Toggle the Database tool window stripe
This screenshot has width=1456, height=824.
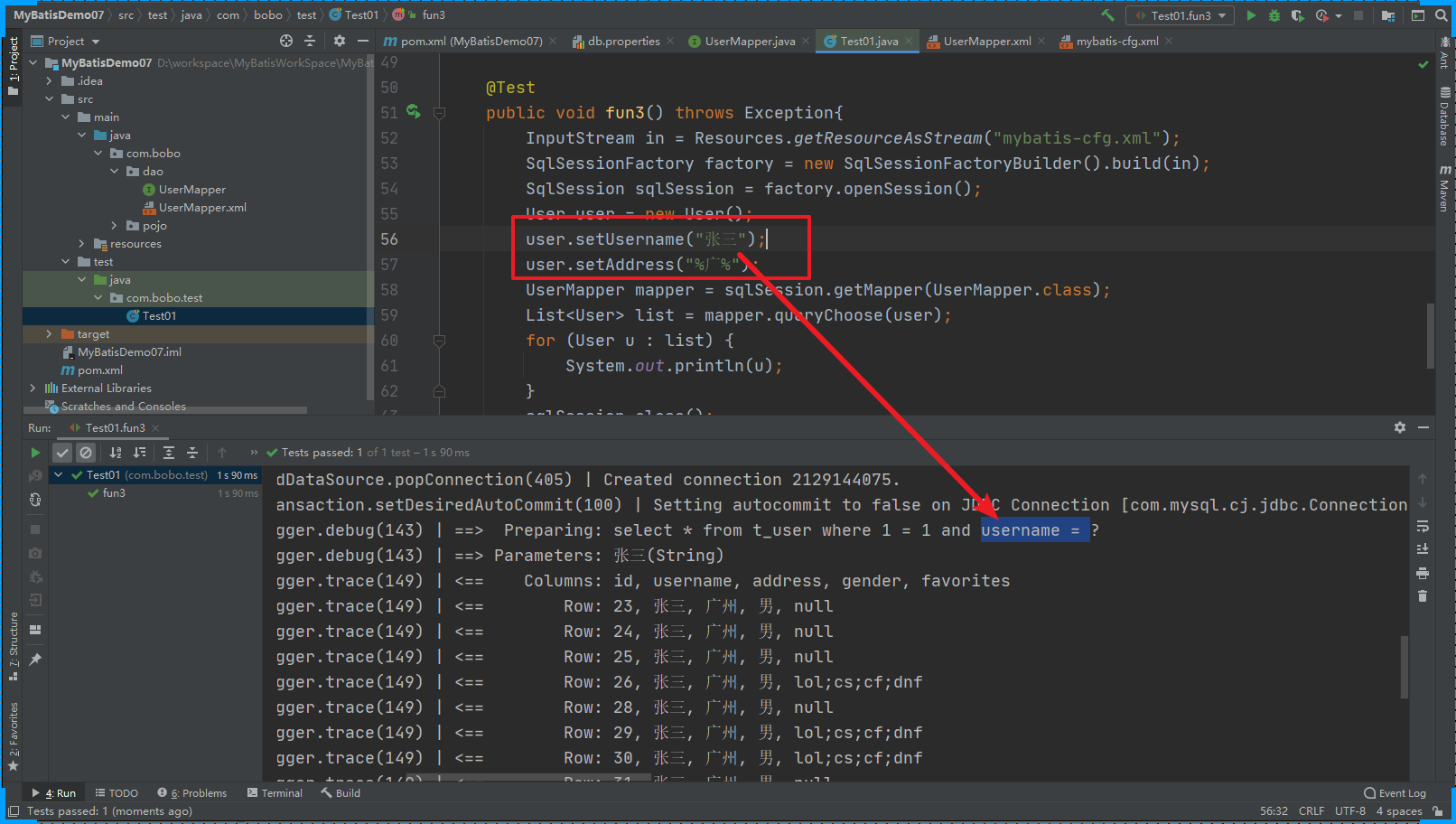point(1445,116)
